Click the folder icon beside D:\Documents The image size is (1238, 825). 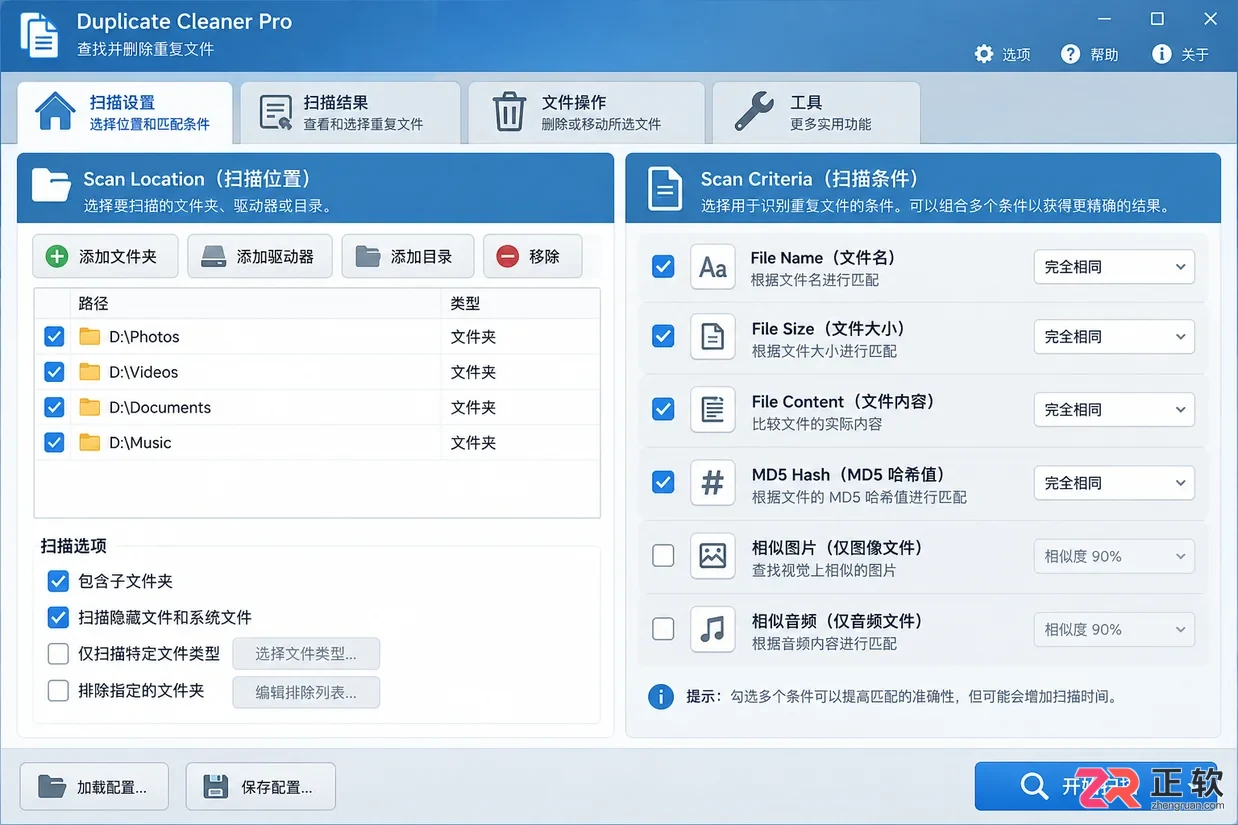90,407
